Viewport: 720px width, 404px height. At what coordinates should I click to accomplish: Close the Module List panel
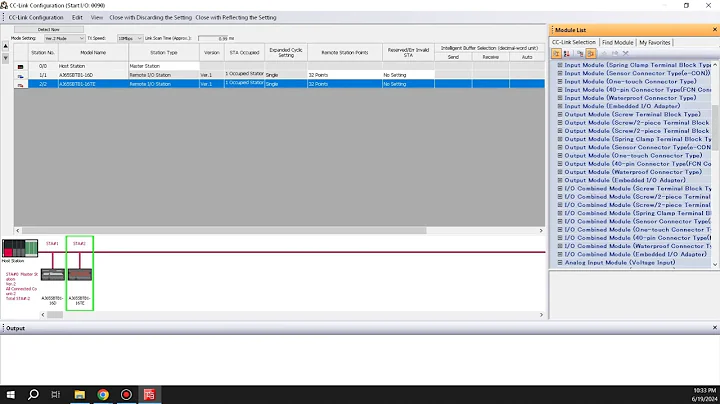coord(714,29)
